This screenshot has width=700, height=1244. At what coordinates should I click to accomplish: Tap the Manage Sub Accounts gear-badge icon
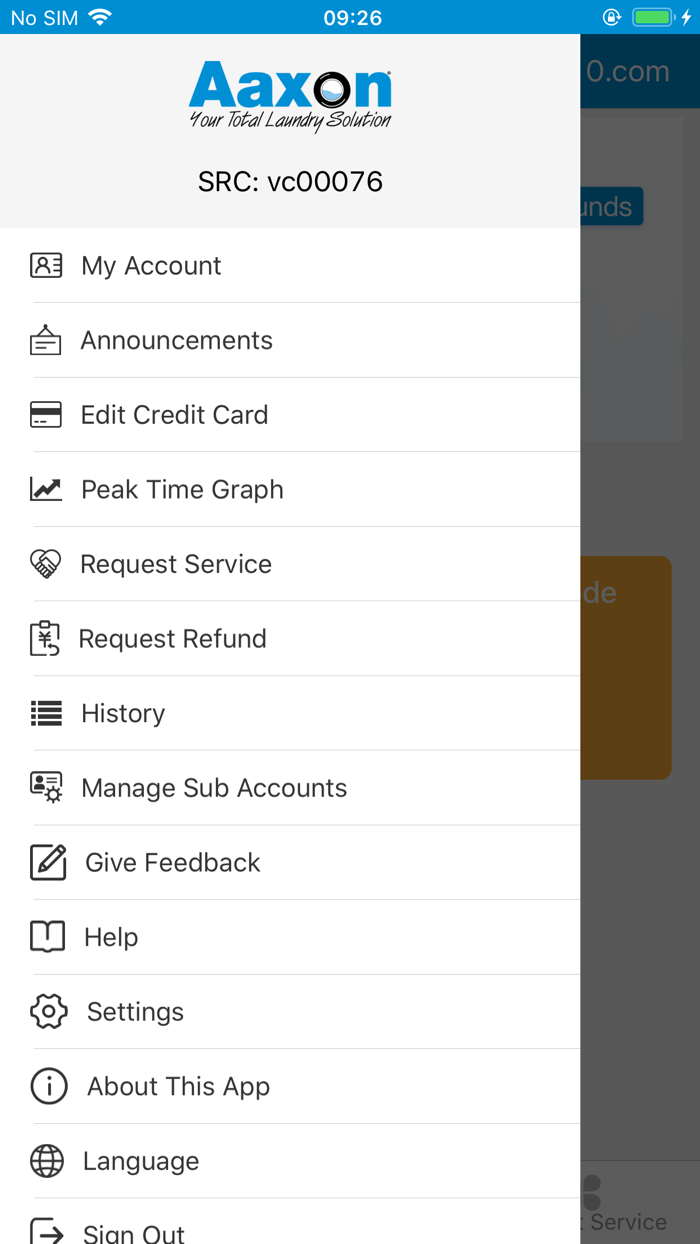(x=46, y=787)
